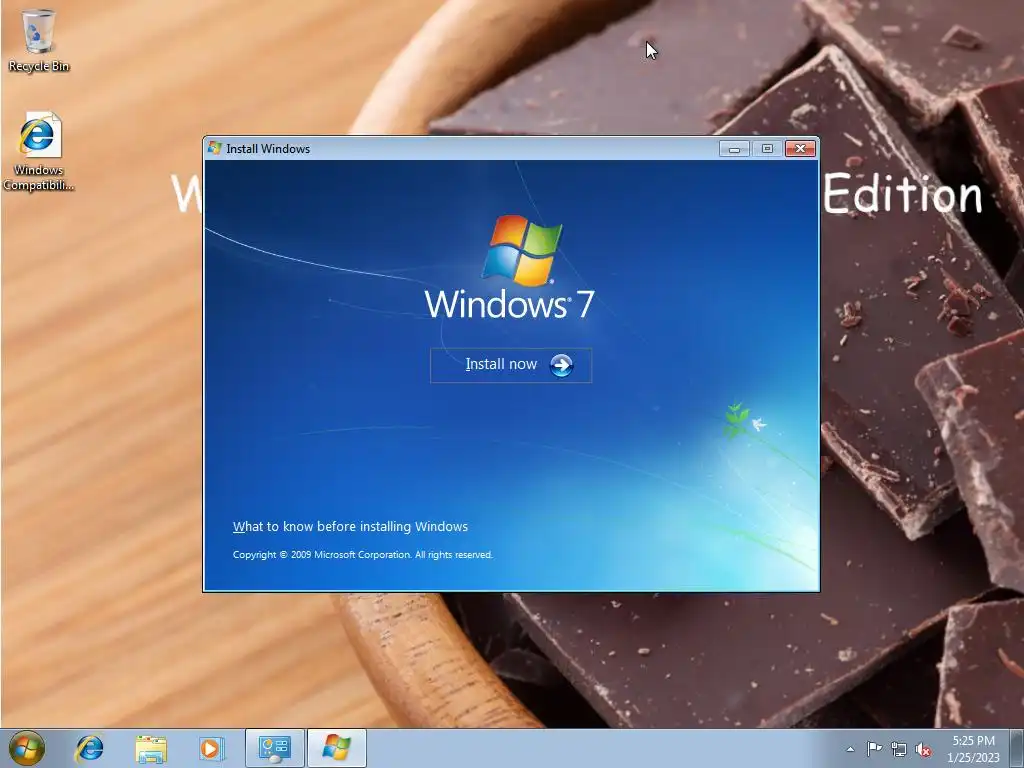Open Windows Explorer folder in taskbar
Screen dimensions: 1024x768
point(151,748)
